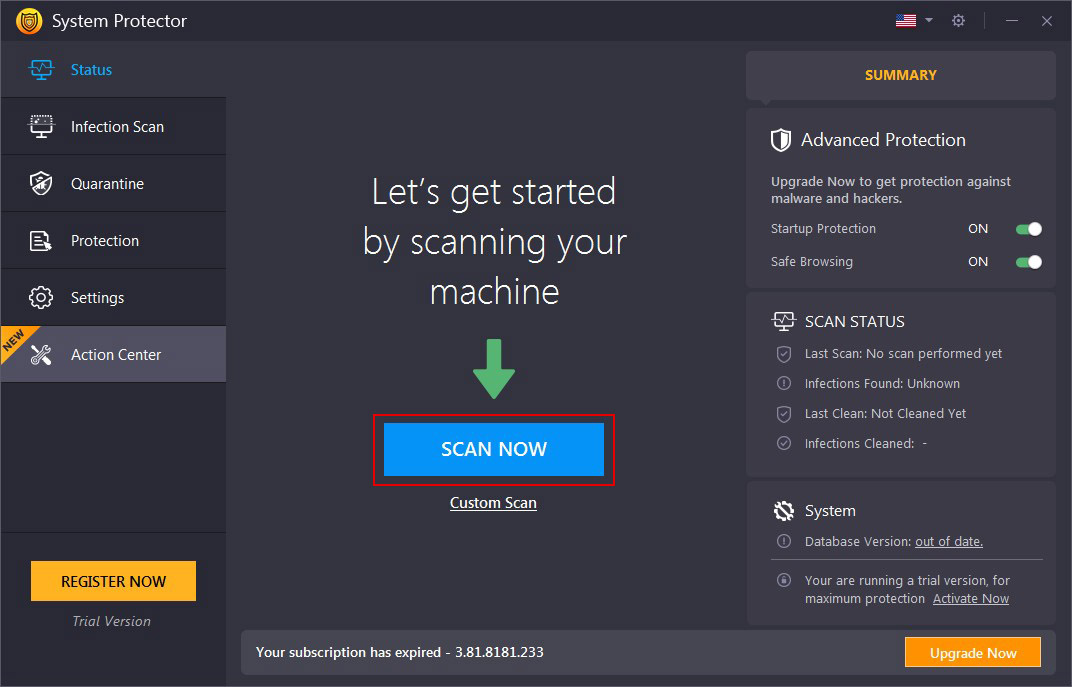Open the database 'out of date' link
This screenshot has height=687, width=1072.
(x=948, y=541)
